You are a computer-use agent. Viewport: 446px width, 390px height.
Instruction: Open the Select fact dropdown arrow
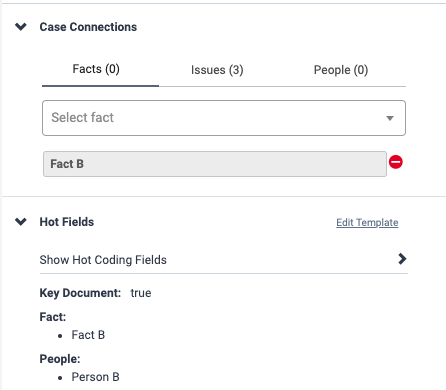390,118
